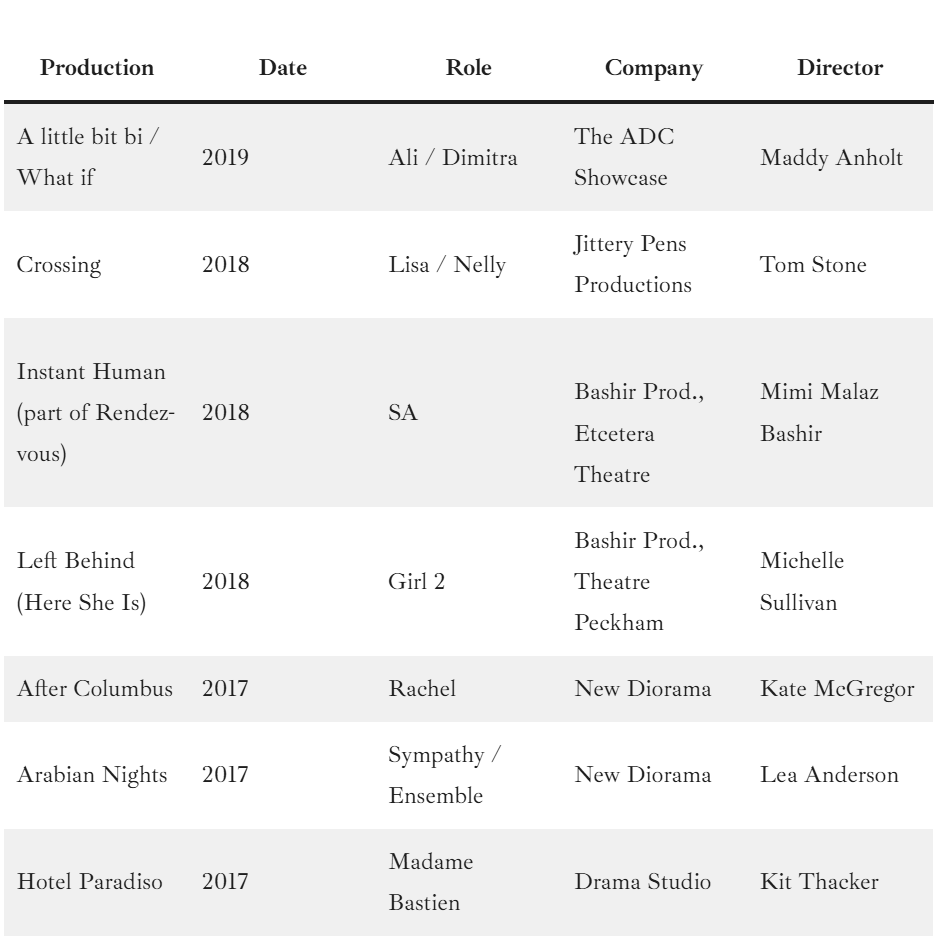Click the Date column header
Viewport: 937px width, 937px height.
[283, 69]
